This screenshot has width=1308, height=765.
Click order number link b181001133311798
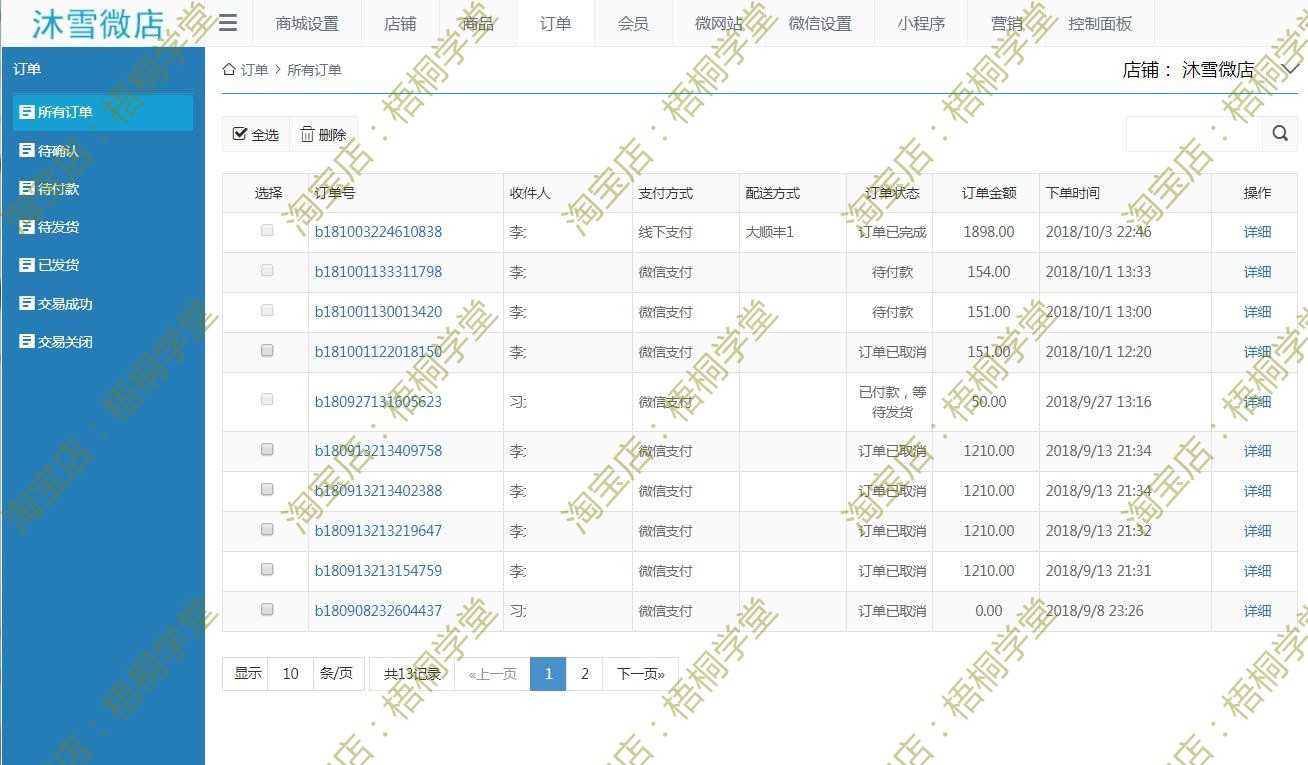click(380, 271)
